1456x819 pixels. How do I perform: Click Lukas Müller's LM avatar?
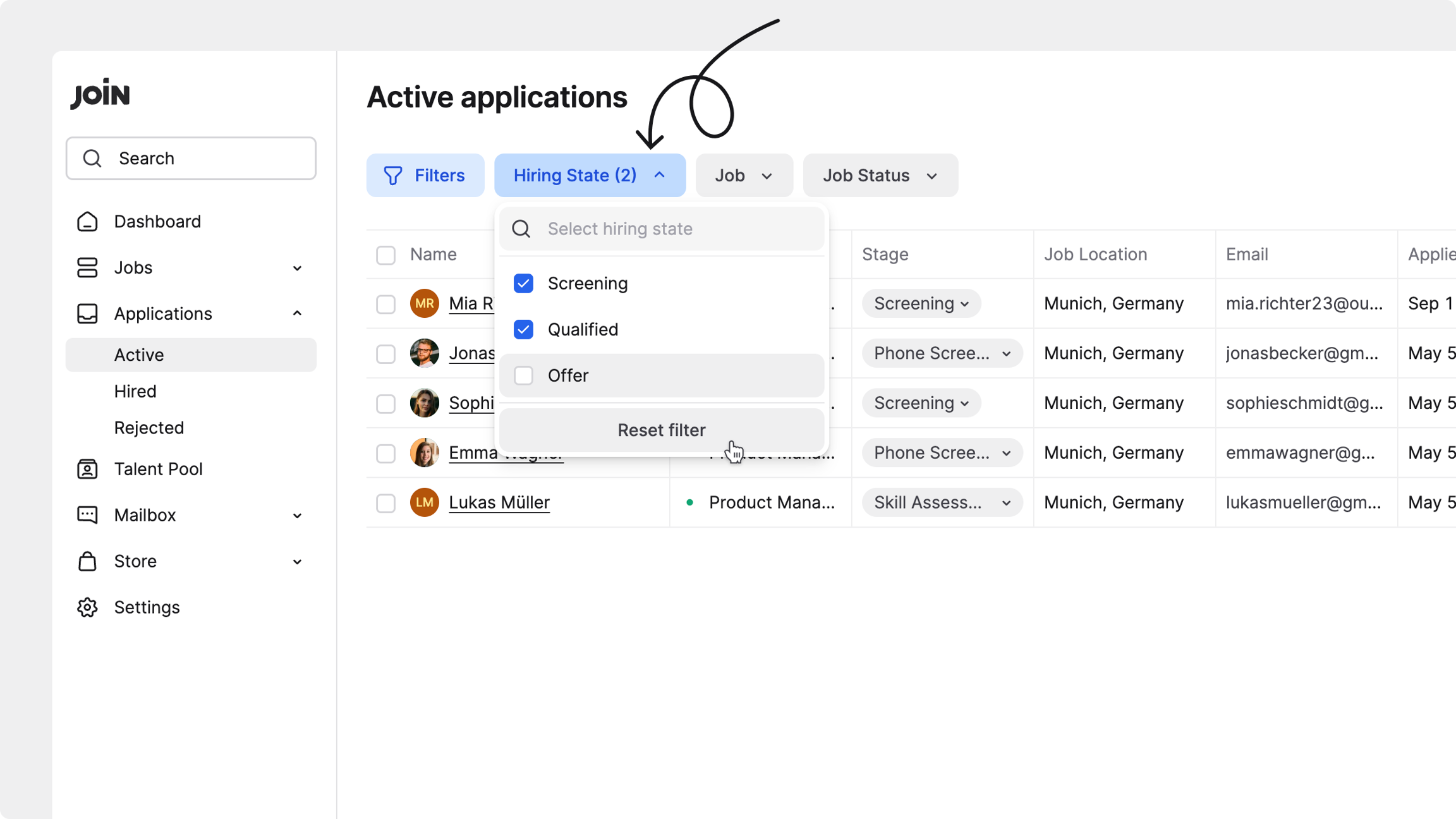pyautogui.click(x=424, y=502)
